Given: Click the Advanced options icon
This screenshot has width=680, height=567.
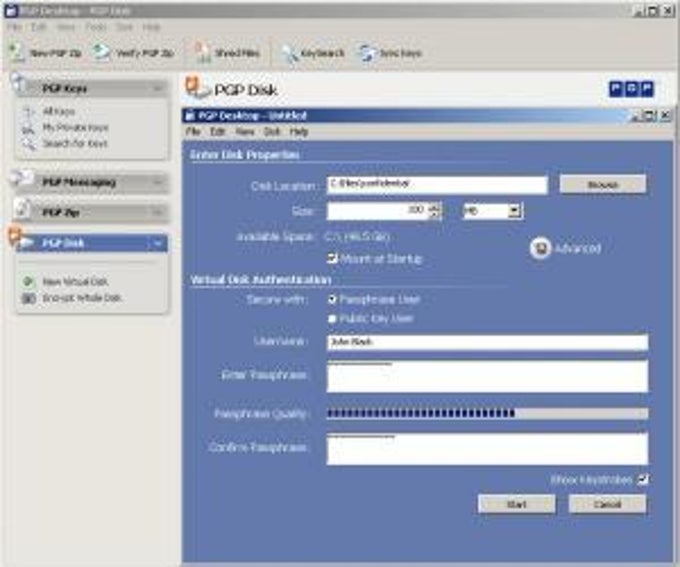Looking at the screenshot, I should pos(540,248).
